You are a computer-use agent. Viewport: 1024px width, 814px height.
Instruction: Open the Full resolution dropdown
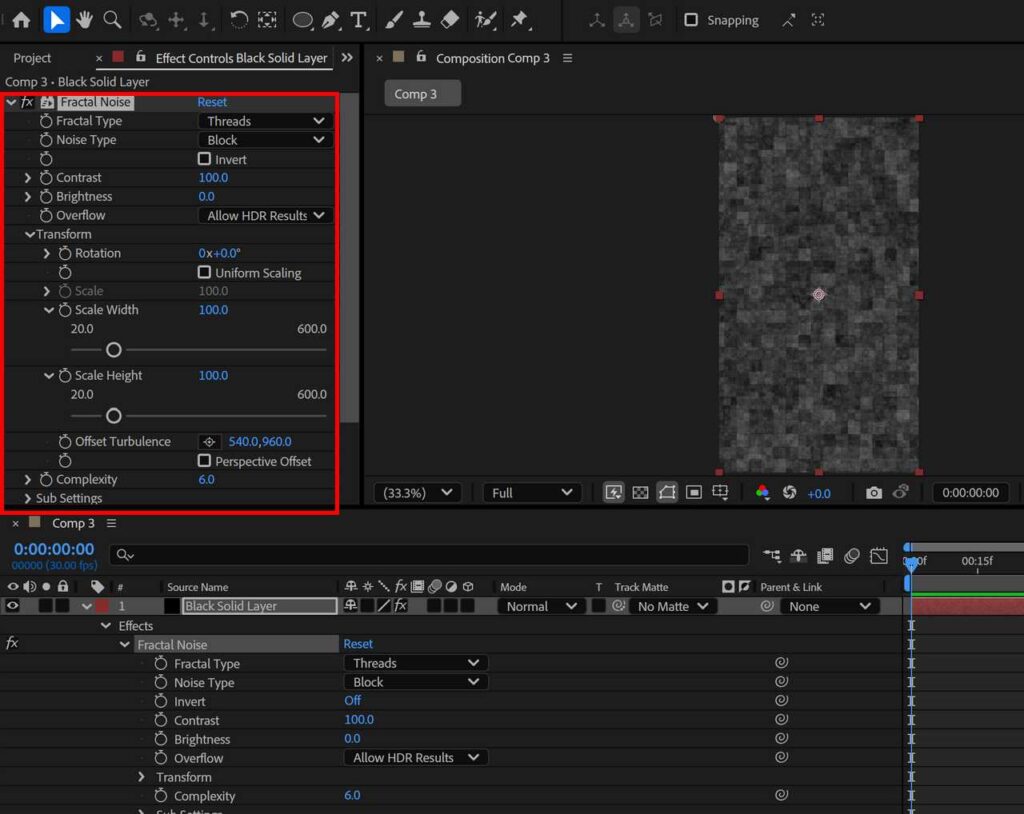(531, 493)
